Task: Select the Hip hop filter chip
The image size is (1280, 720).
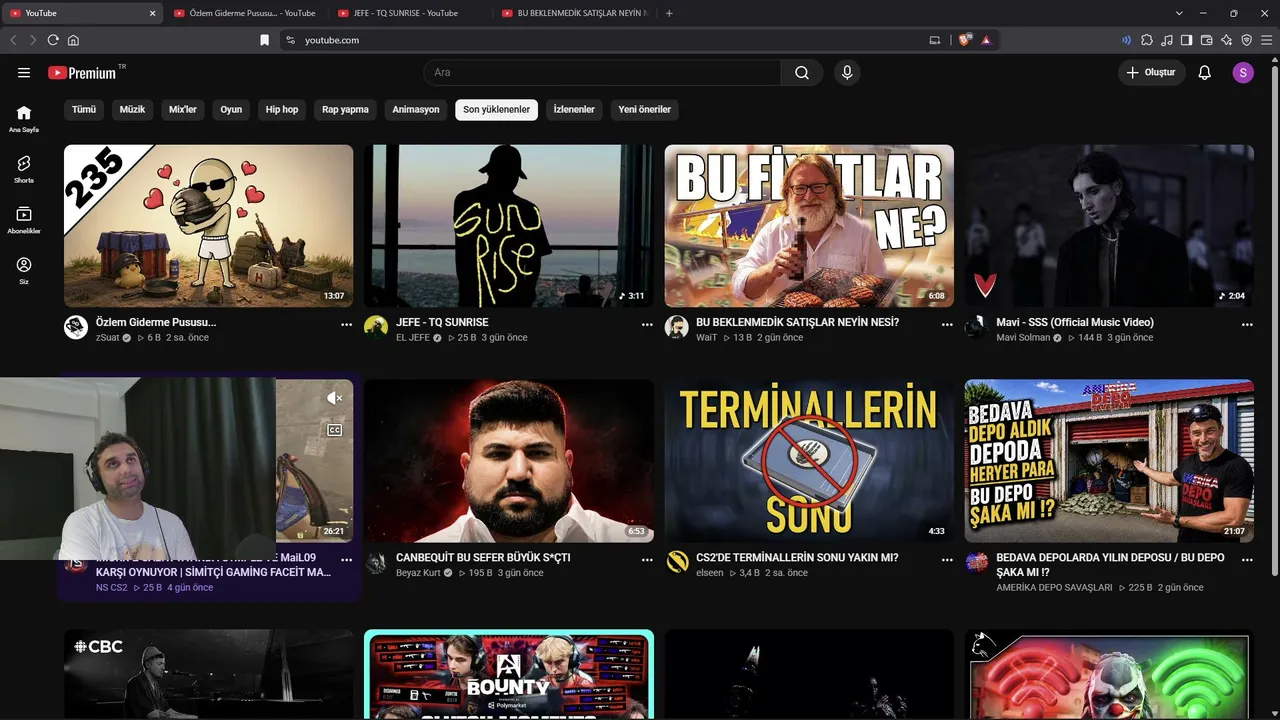Action: [x=282, y=109]
